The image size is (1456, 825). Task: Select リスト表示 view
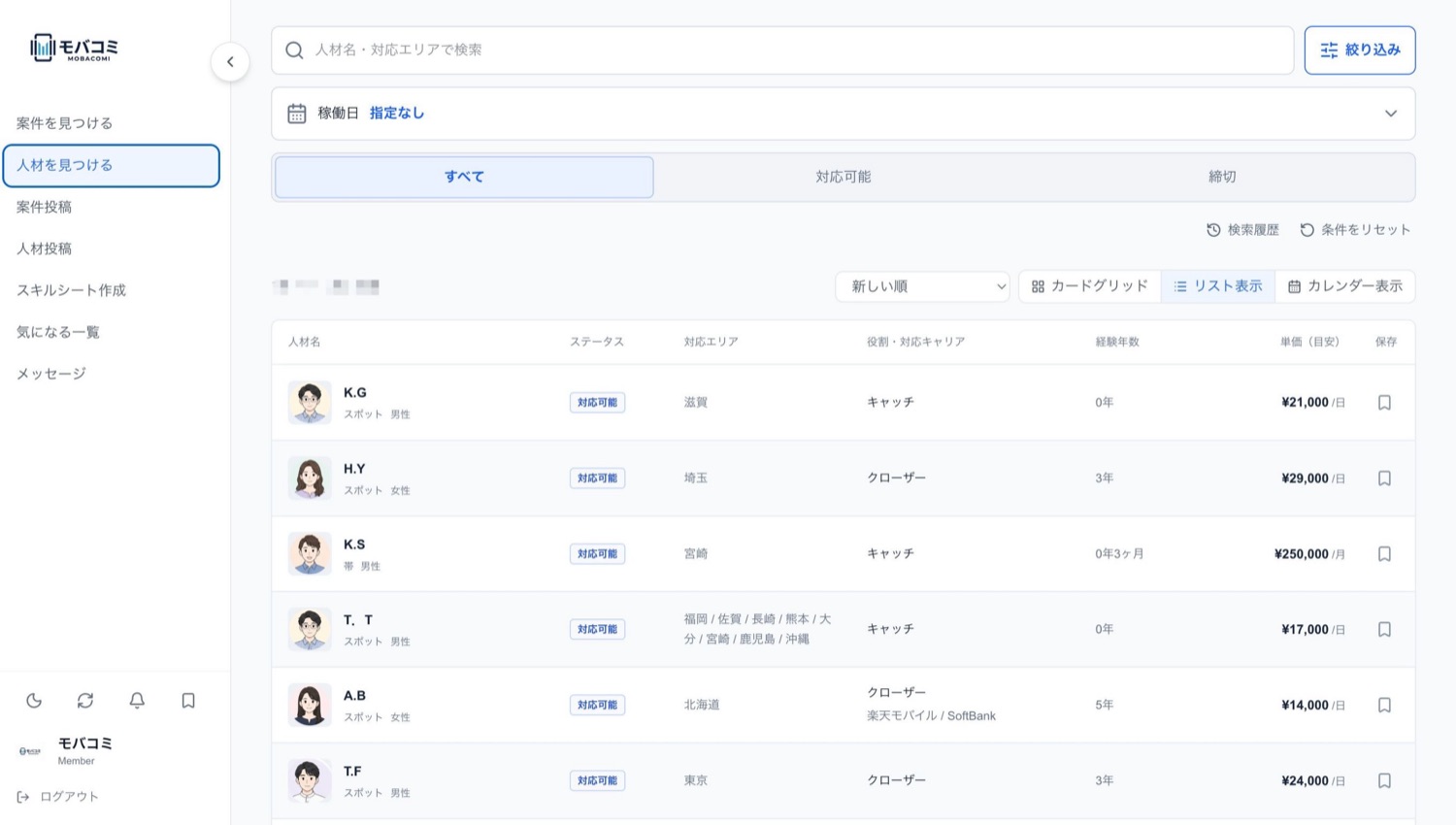(1218, 286)
